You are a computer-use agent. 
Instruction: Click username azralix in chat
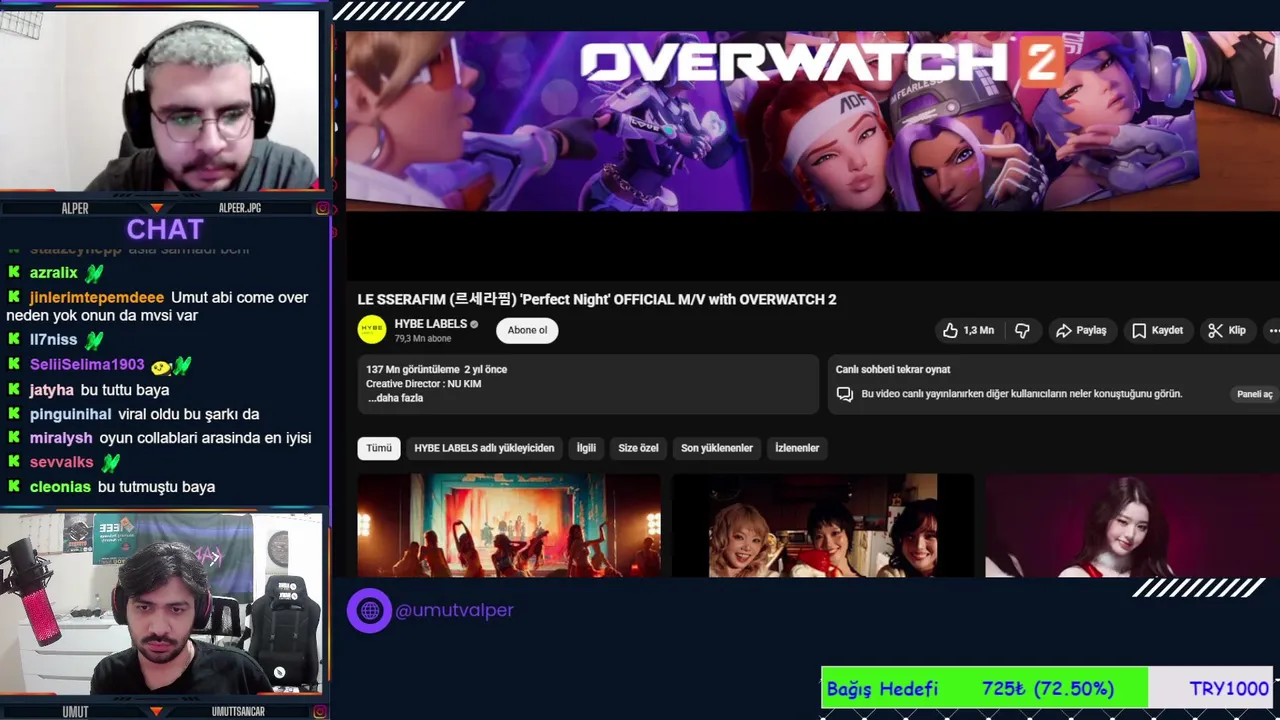pos(54,272)
